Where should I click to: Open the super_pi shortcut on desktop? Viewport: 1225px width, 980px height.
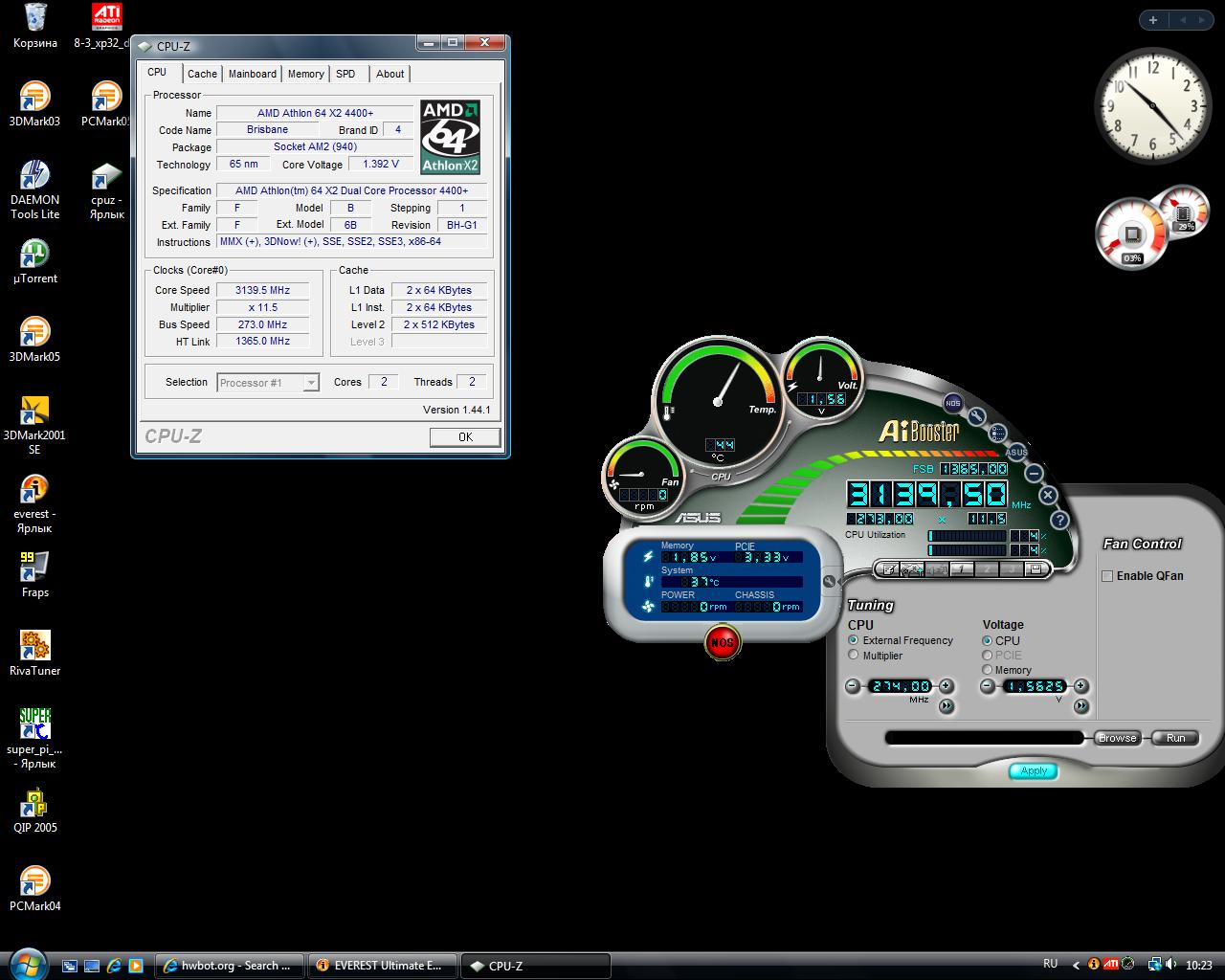(34, 740)
